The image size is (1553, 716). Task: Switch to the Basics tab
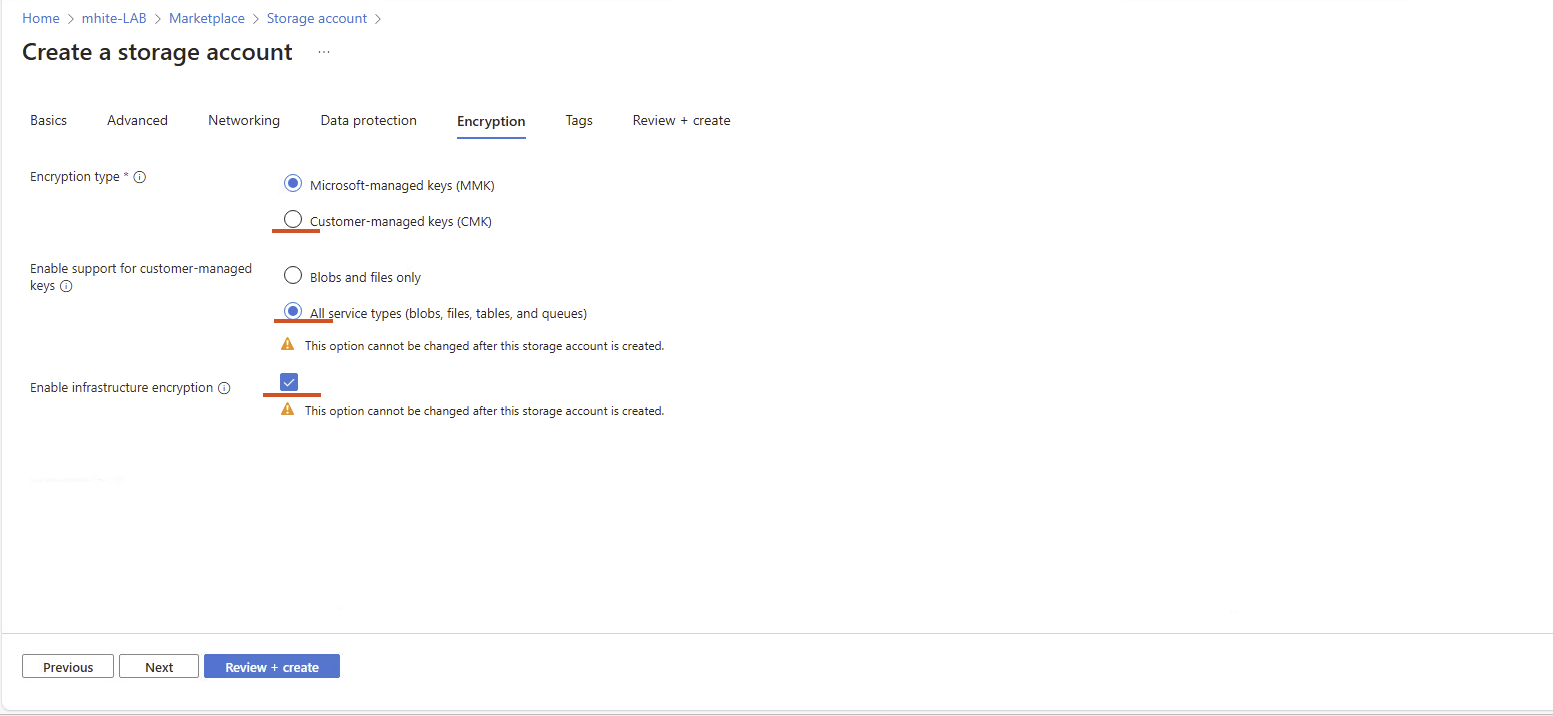pyautogui.click(x=48, y=120)
